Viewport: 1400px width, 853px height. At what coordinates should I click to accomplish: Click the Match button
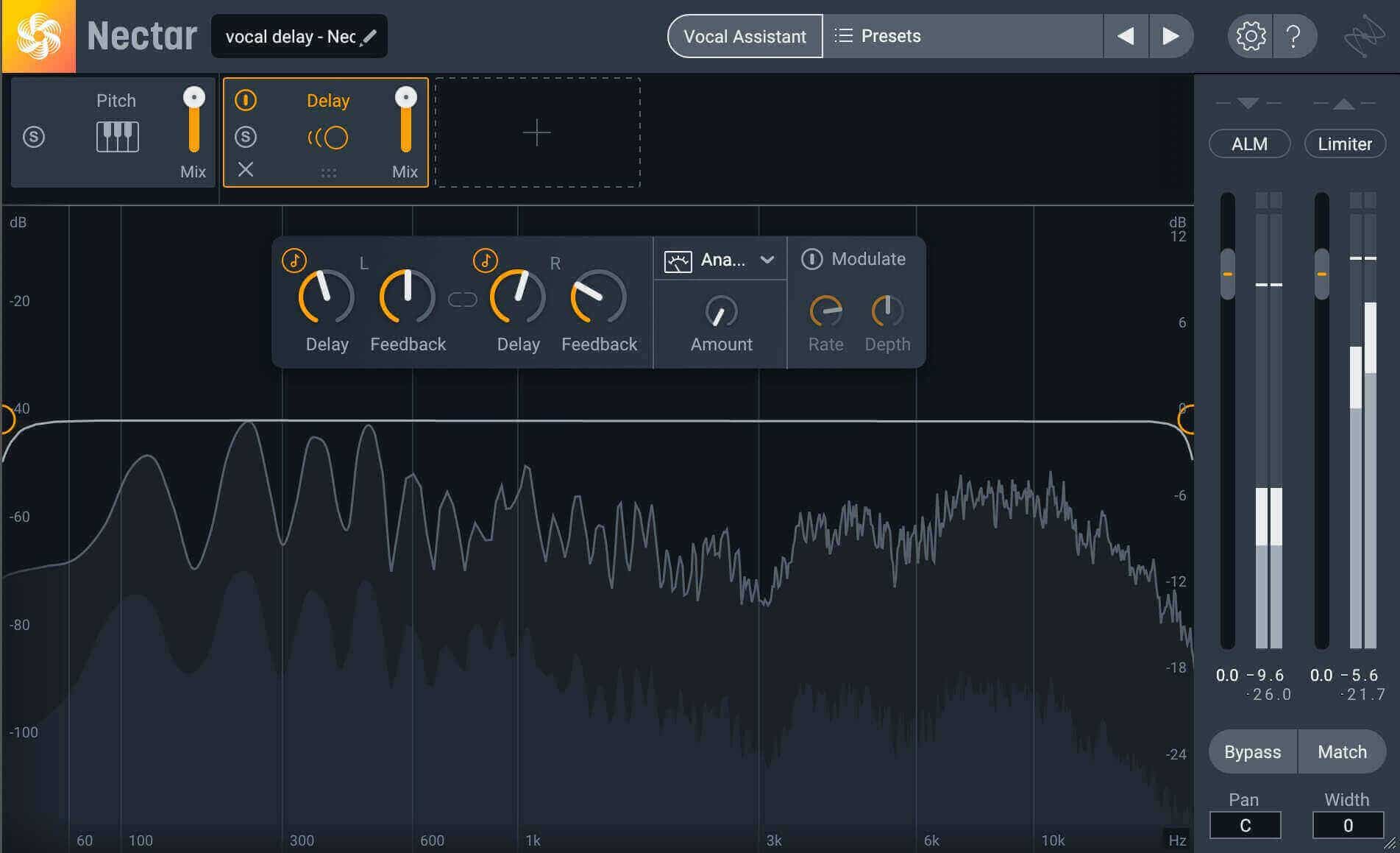[x=1342, y=751]
